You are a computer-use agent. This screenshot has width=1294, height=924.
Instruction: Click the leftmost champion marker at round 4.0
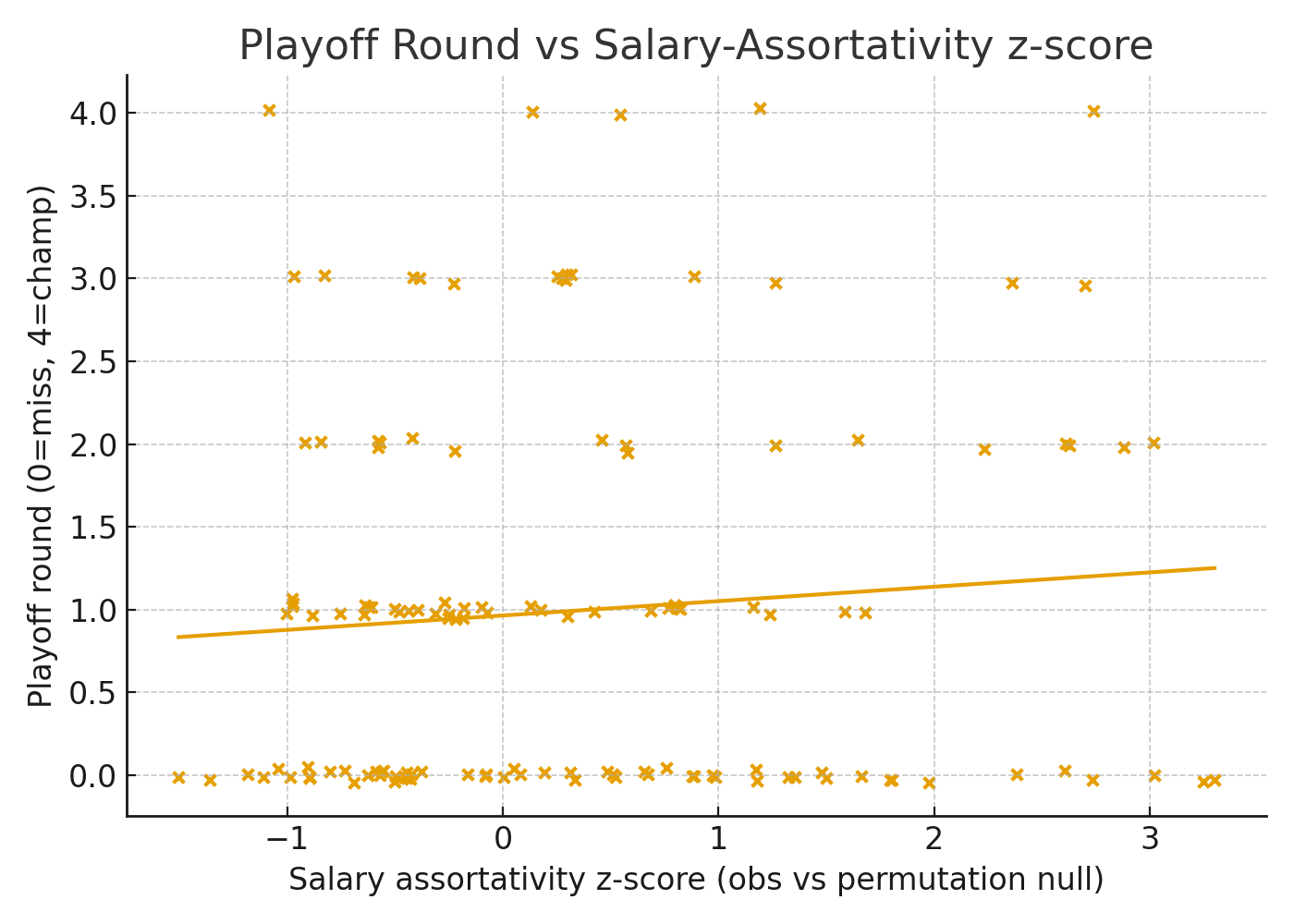coord(269,111)
